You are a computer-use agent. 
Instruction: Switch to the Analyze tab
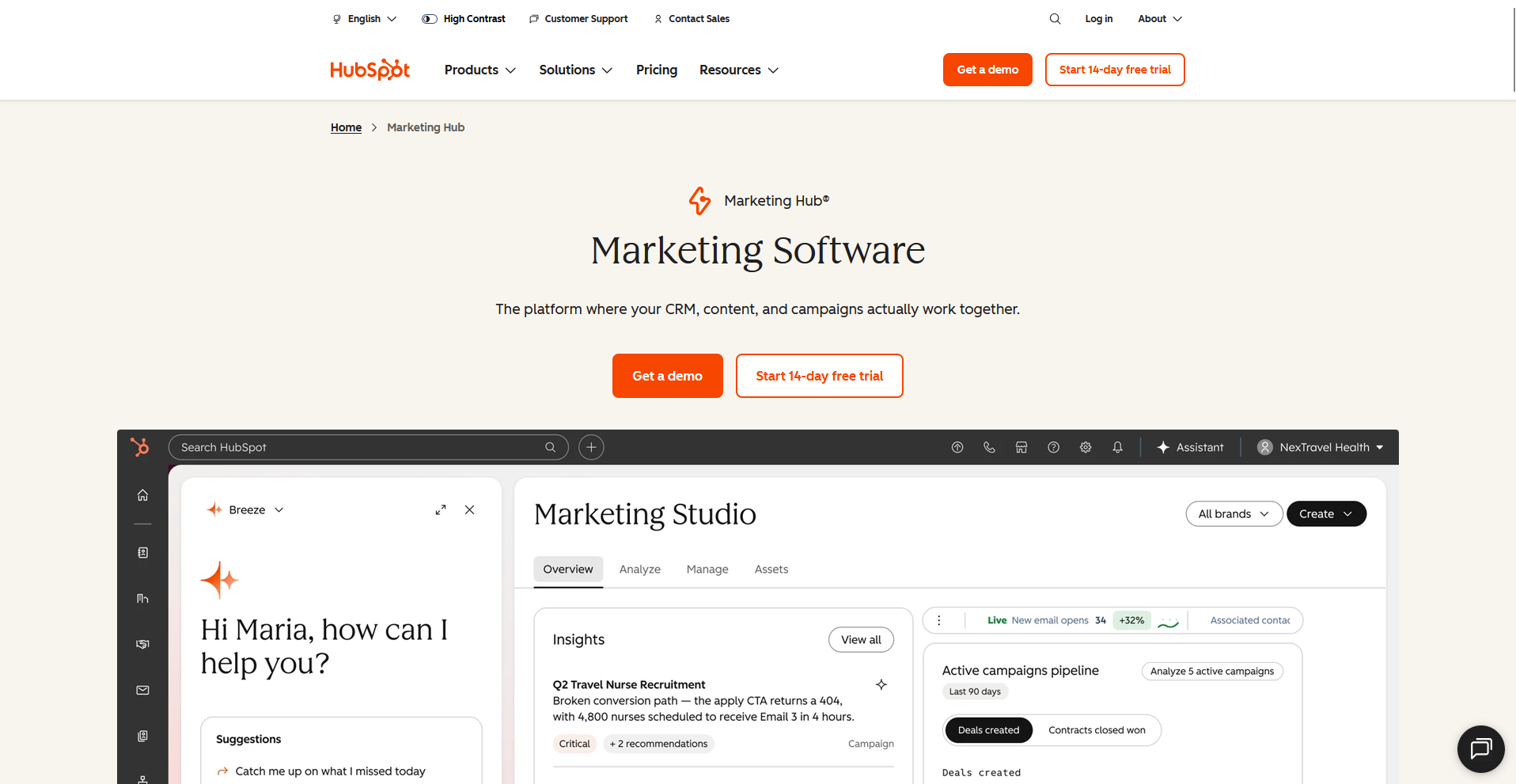639,570
